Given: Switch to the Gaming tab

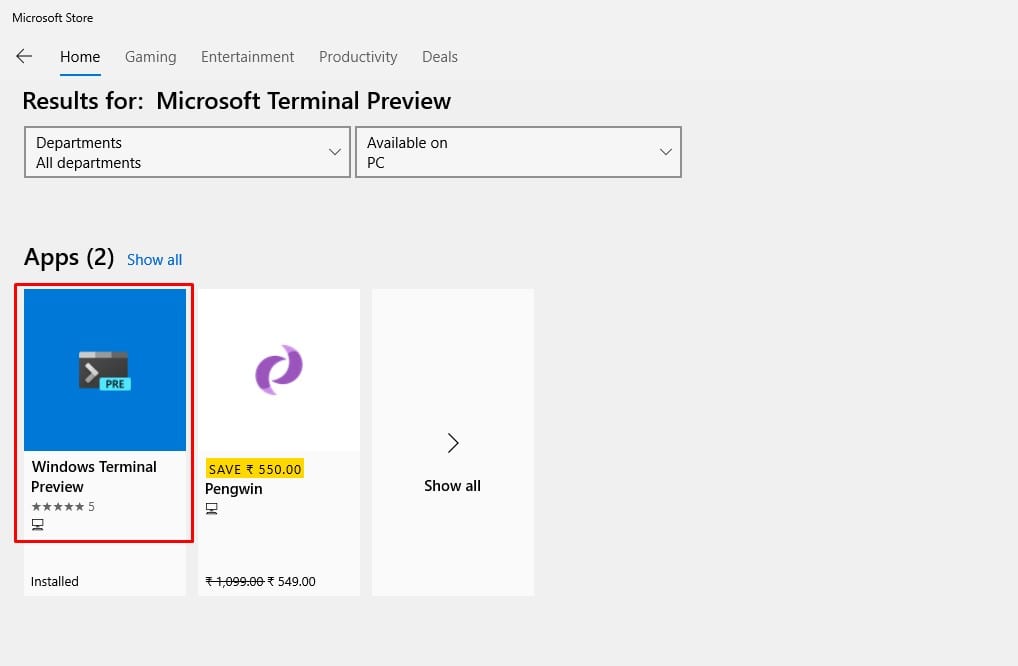Looking at the screenshot, I should (x=151, y=57).
